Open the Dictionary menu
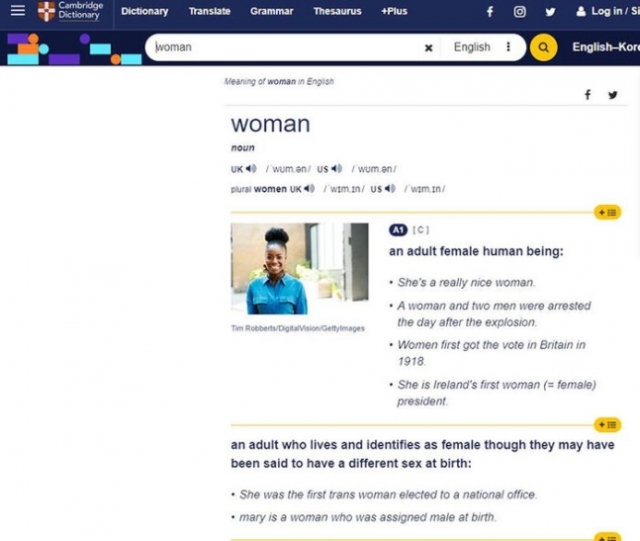The height and width of the screenshot is (541, 640). pyautogui.click(x=144, y=11)
